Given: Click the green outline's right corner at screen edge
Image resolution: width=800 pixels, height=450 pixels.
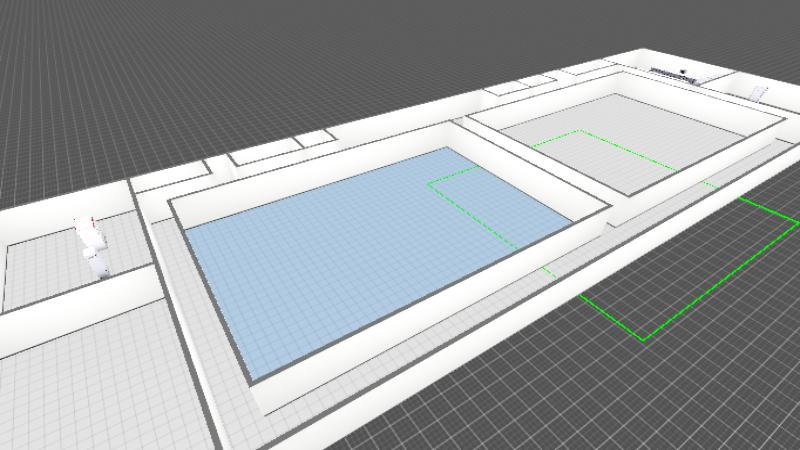Looking at the screenshot, I should tap(795, 221).
